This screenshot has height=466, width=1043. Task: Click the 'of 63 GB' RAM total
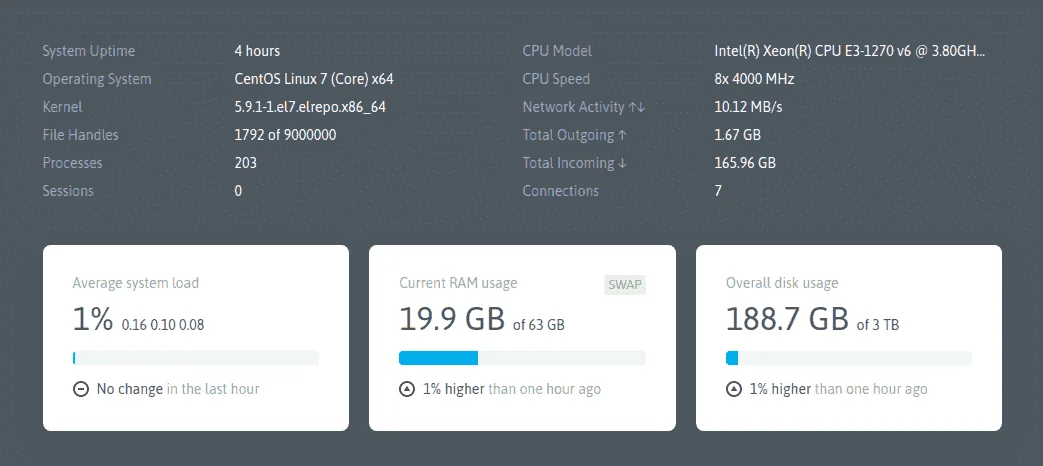tap(539, 325)
